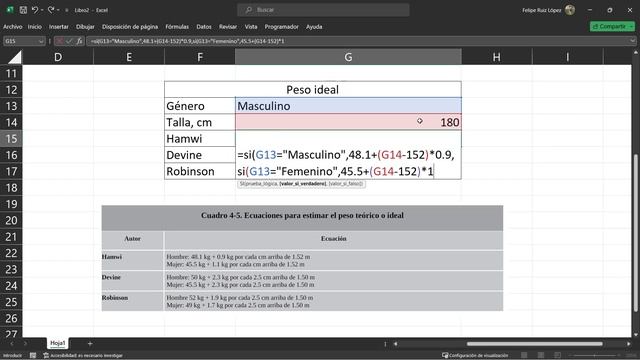This screenshot has height=360, width=640.
Task: Open the Revisar tab
Action: 228,27
